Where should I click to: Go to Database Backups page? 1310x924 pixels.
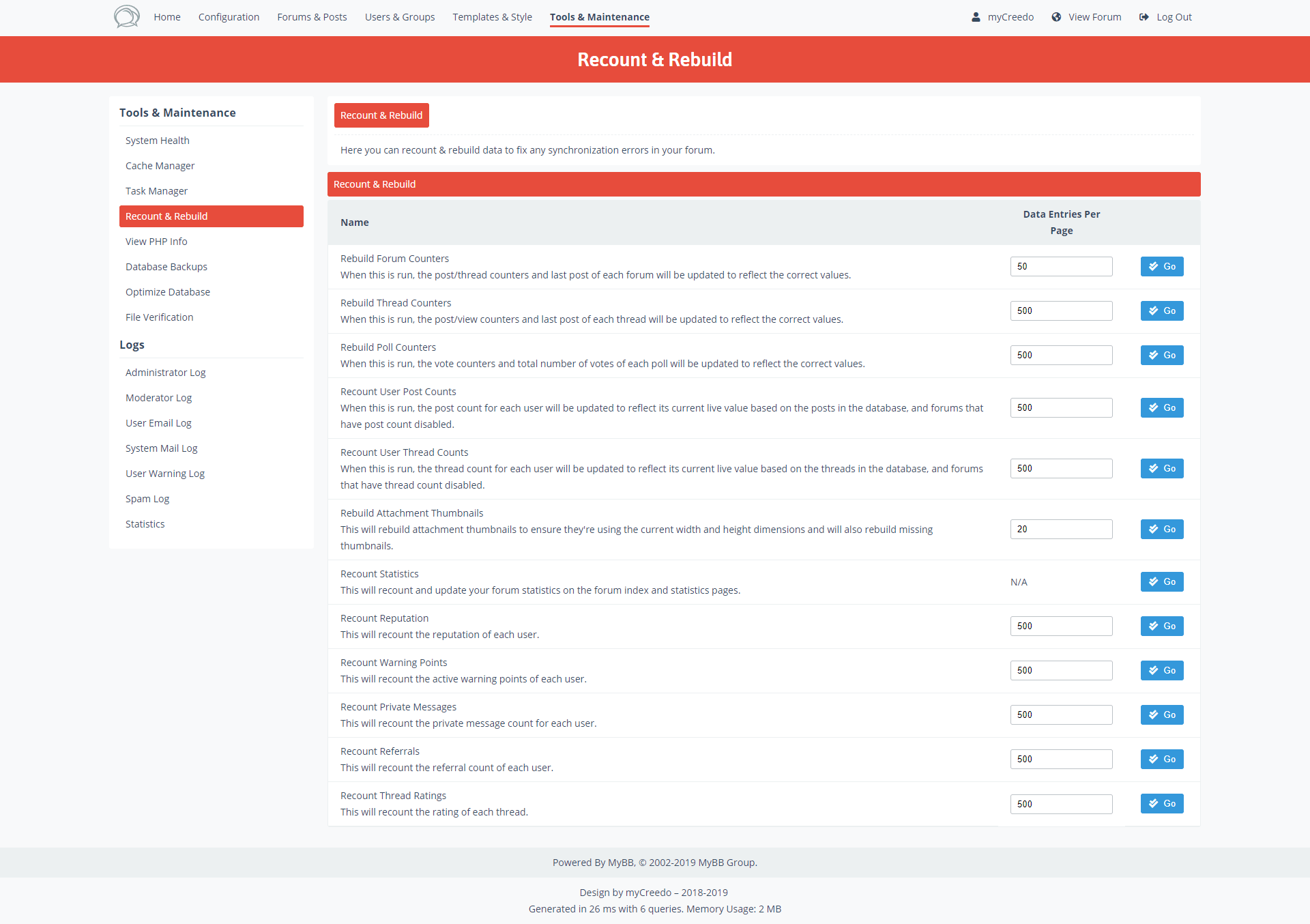coord(166,267)
